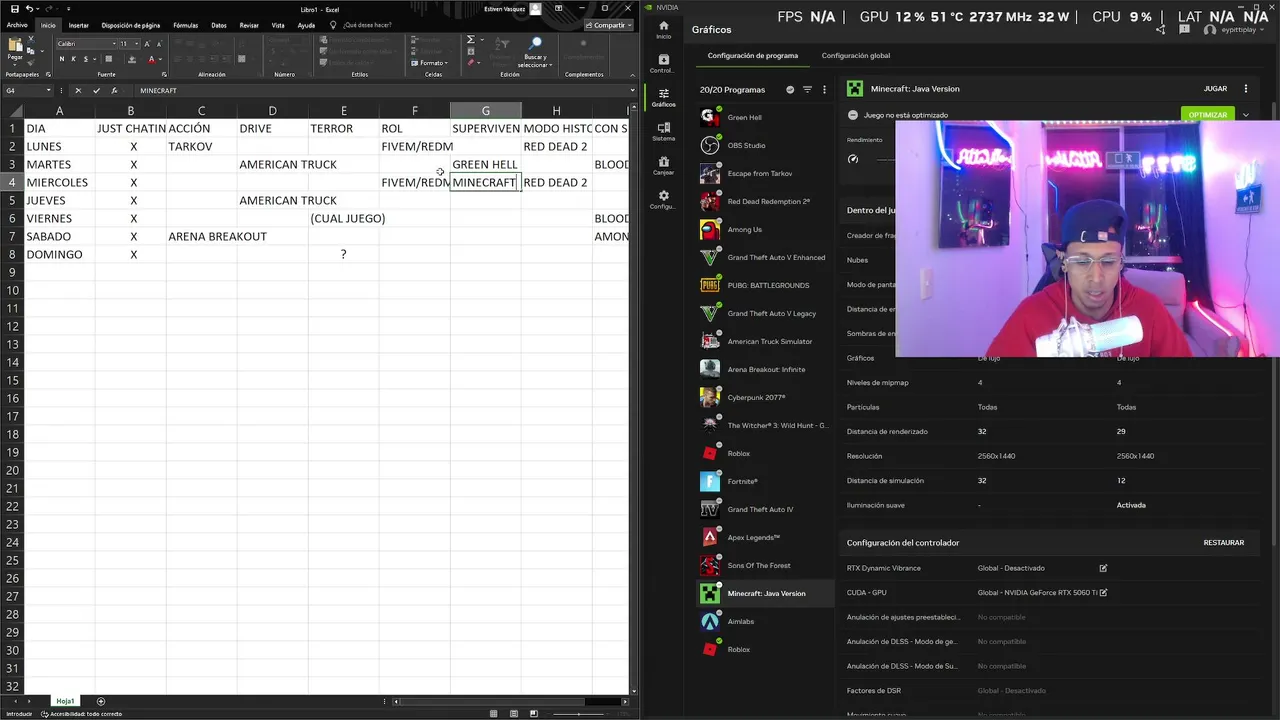Select cell containing GREEN HELL

coord(485,164)
